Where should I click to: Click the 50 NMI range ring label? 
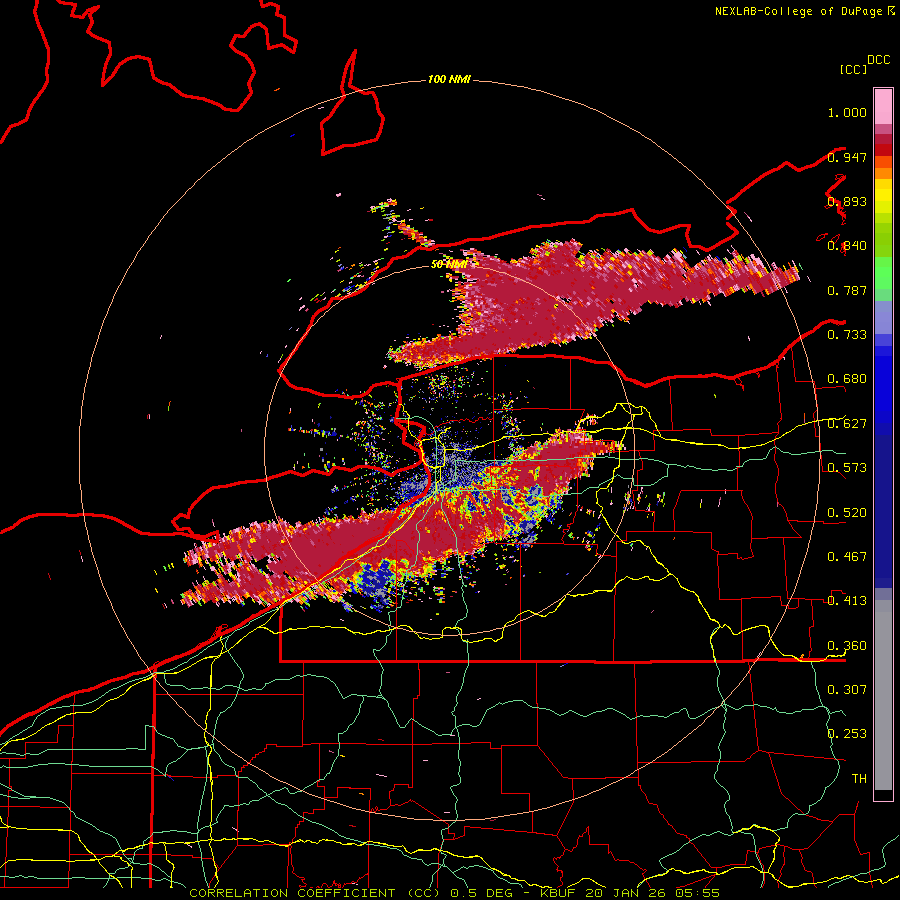pyautogui.click(x=449, y=264)
